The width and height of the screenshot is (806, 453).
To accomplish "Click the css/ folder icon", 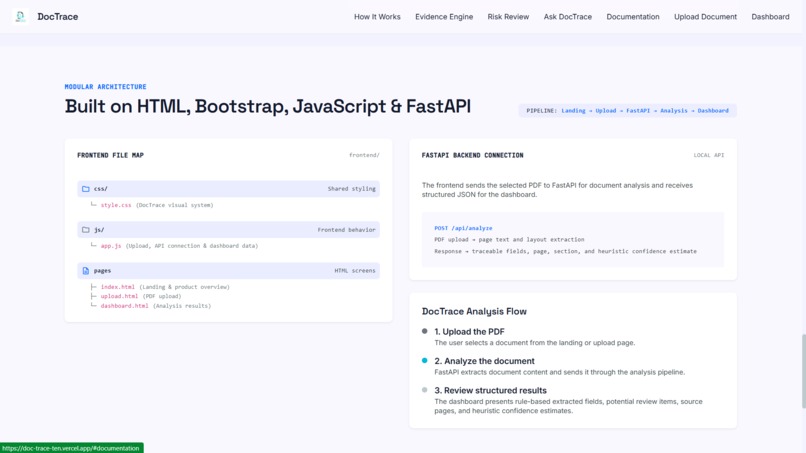I will pos(86,189).
